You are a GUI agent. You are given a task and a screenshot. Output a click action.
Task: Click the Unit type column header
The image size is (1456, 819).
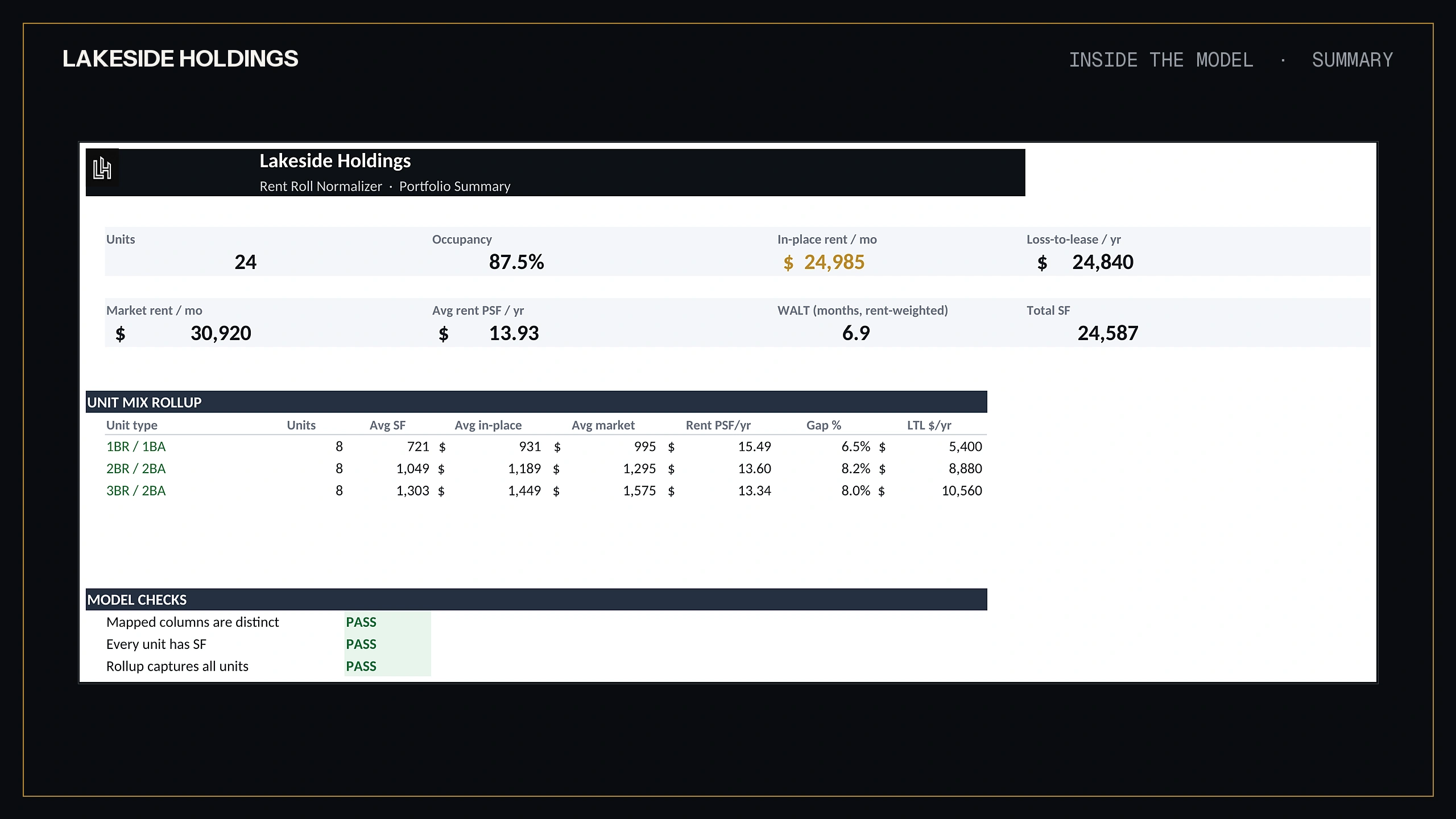point(132,425)
